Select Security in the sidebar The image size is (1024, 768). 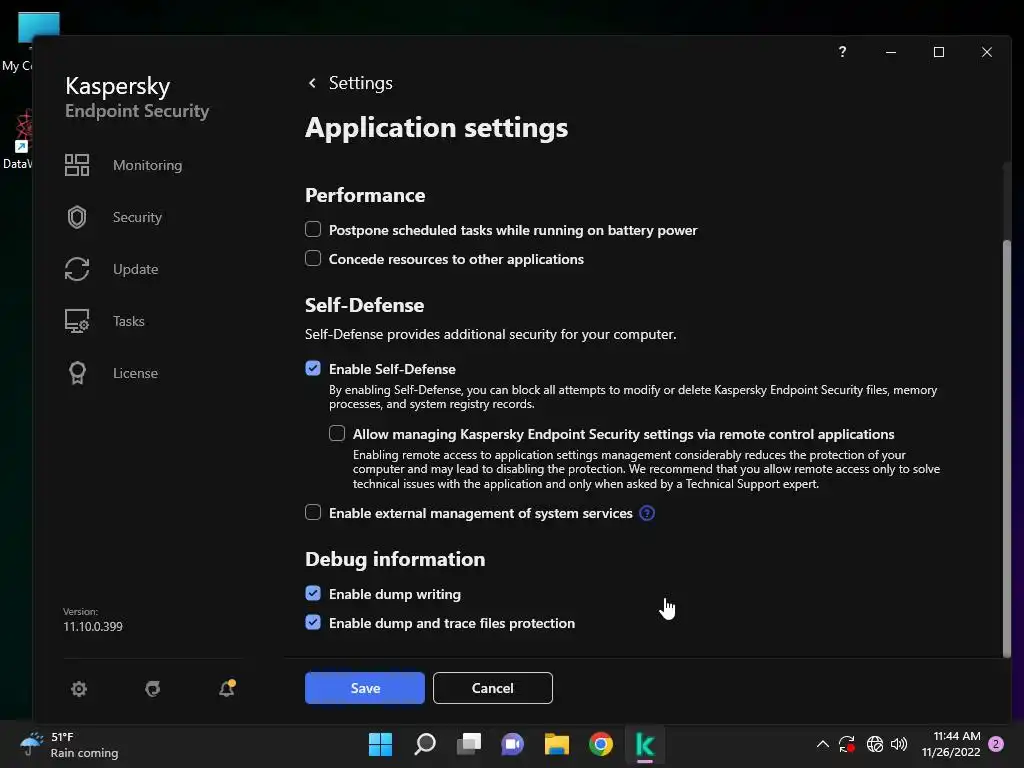point(137,217)
